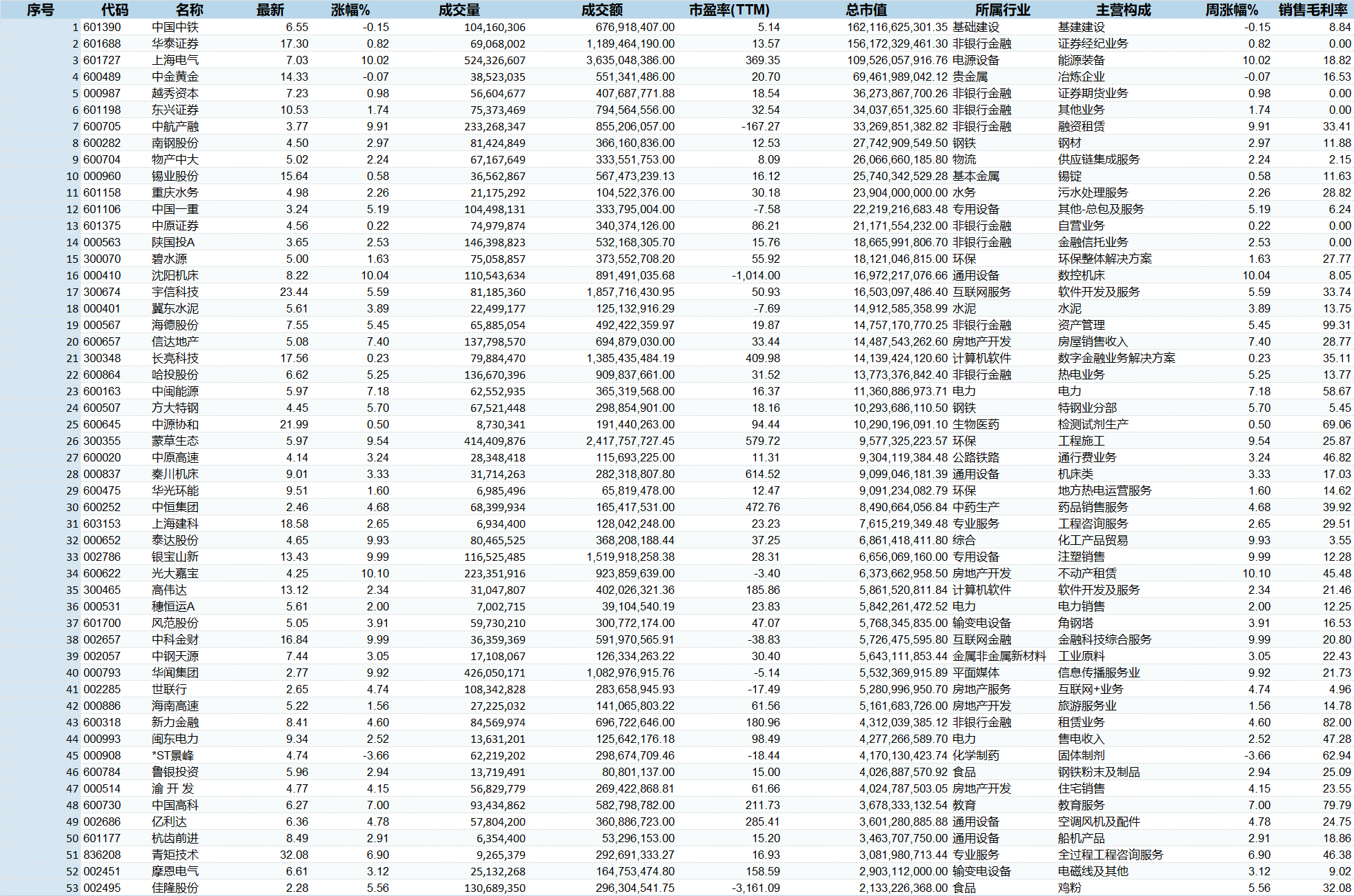Select 全过程工程咨询服务 cell
Screen dimensions: 1354x896
(x=1111, y=855)
